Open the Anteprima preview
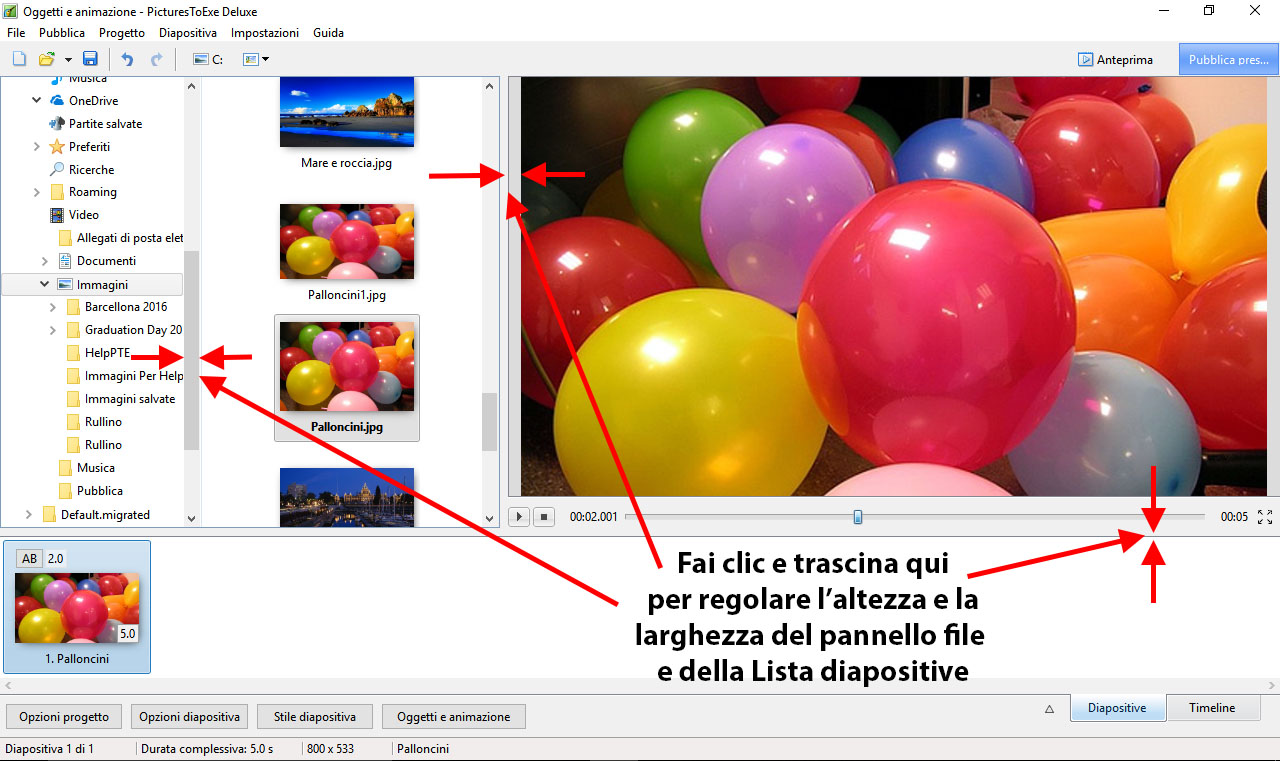Screen dimensions: 1280x761 pos(1117,59)
